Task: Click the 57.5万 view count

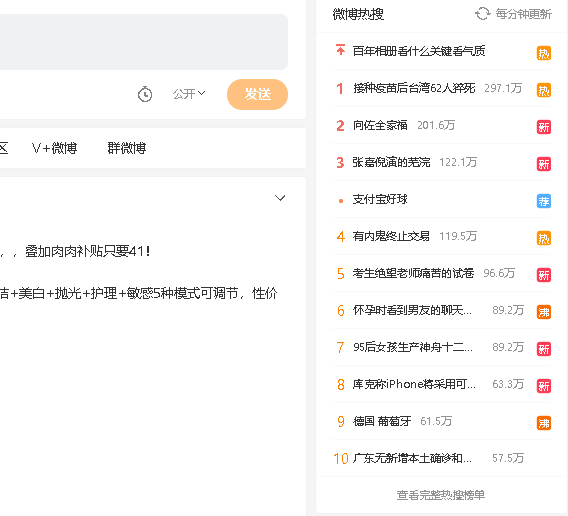Action: pyautogui.click(x=508, y=458)
